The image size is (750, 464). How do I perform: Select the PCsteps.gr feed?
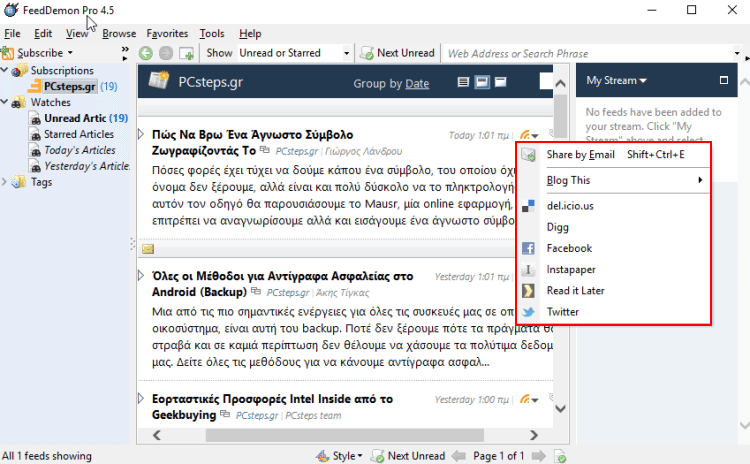(69, 87)
